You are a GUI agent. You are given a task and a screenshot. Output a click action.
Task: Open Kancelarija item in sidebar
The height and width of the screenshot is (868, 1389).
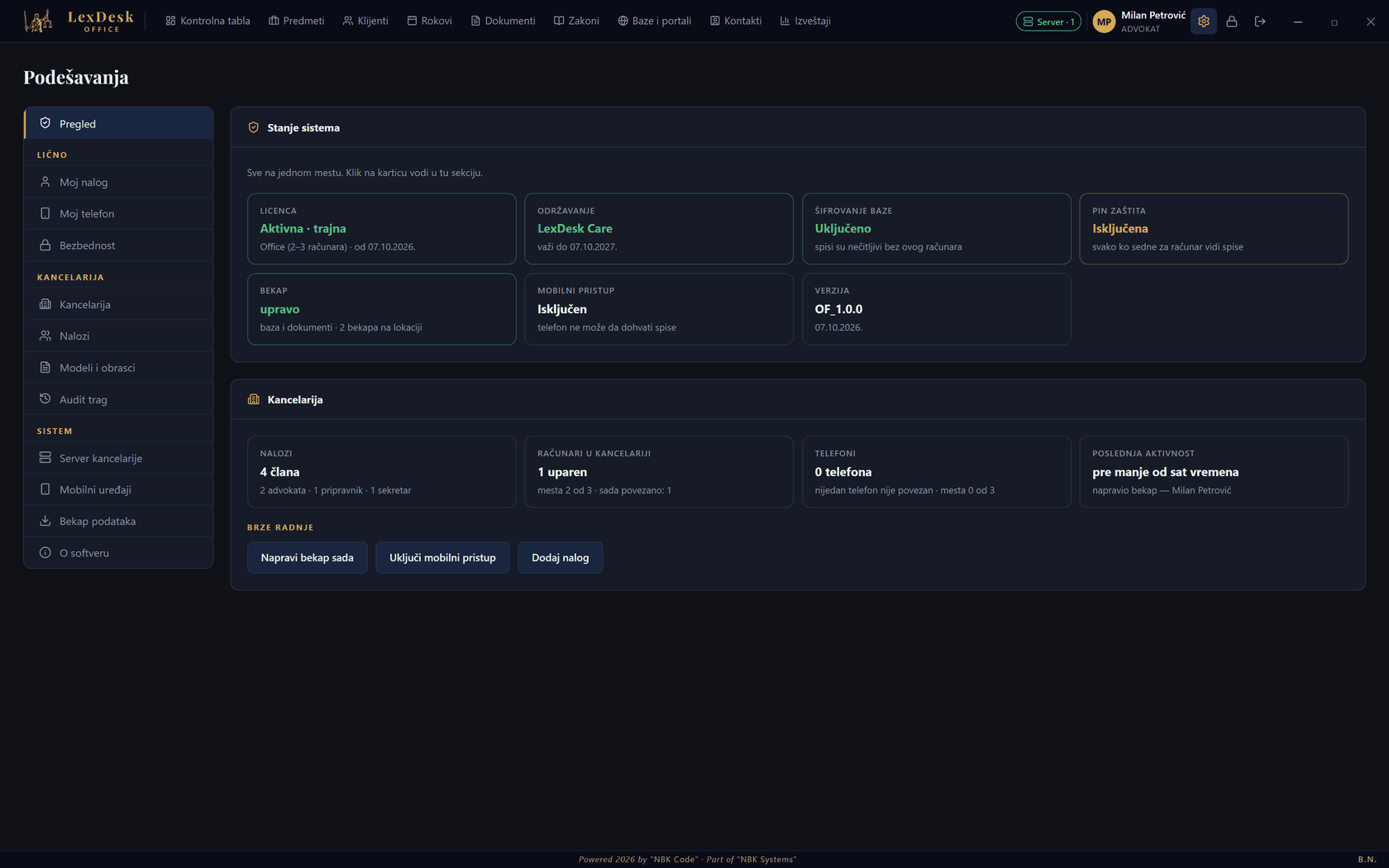(118, 304)
